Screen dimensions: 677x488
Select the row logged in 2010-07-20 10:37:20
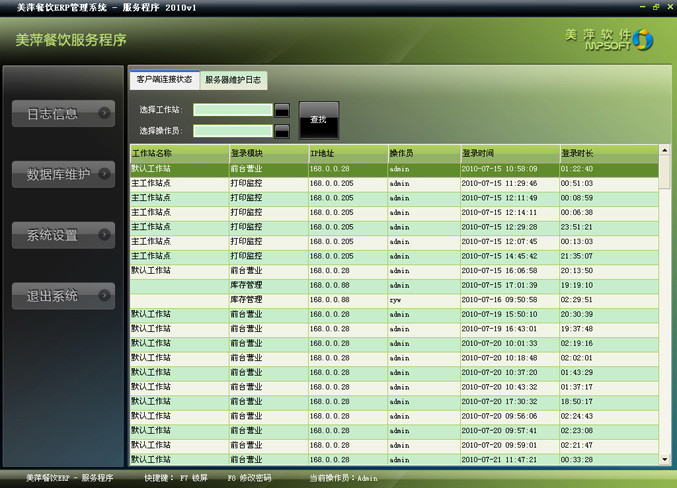tap(394, 373)
